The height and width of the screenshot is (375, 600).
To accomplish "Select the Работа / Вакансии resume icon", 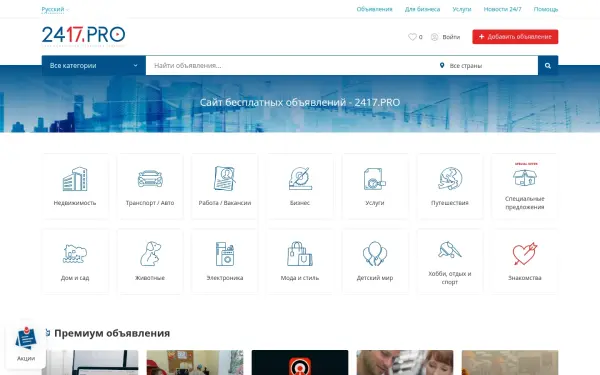I will 225,179.
